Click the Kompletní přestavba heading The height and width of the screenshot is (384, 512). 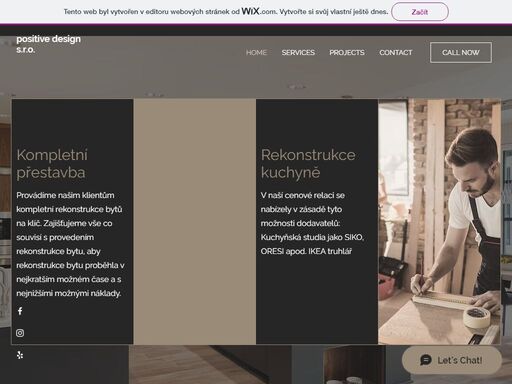52,164
